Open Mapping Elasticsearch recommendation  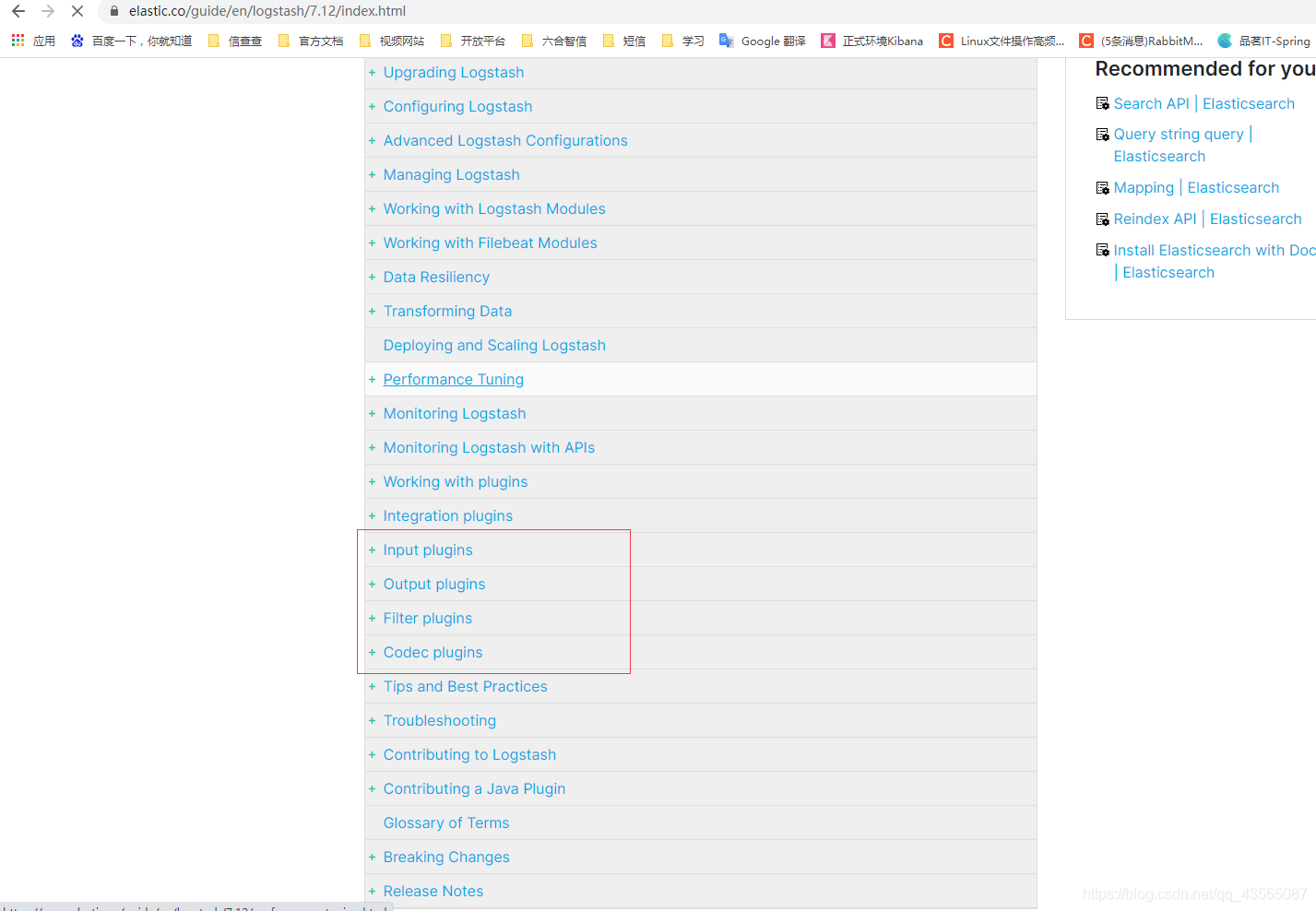click(1196, 187)
